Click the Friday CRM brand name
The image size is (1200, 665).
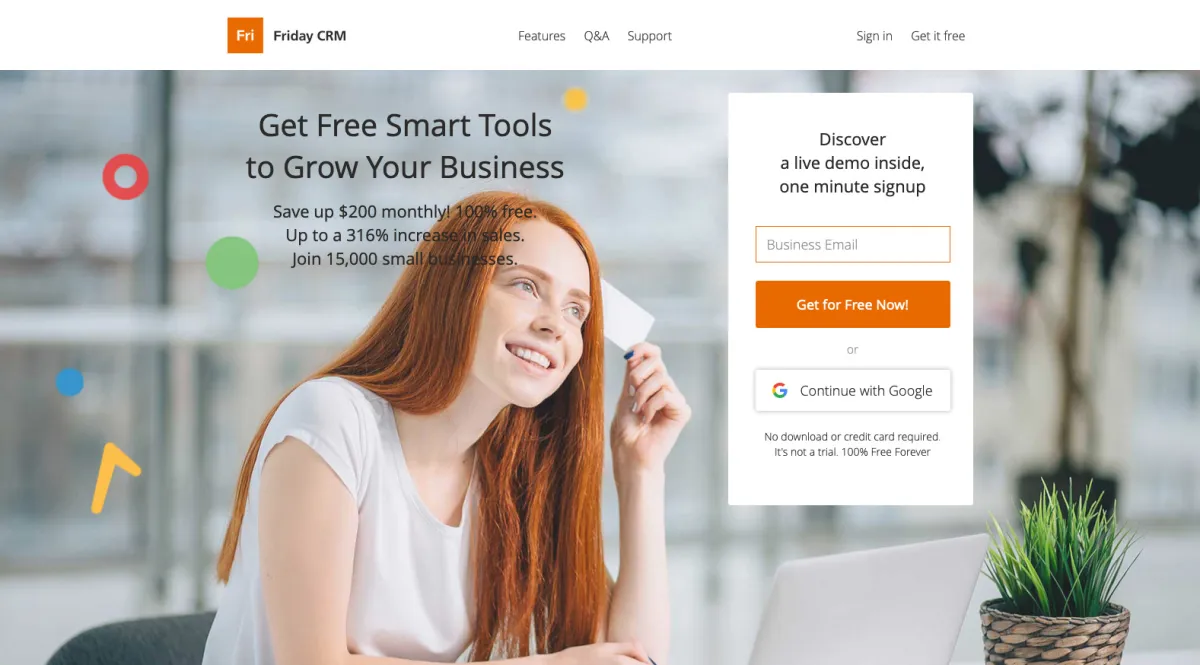pyautogui.click(x=309, y=36)
